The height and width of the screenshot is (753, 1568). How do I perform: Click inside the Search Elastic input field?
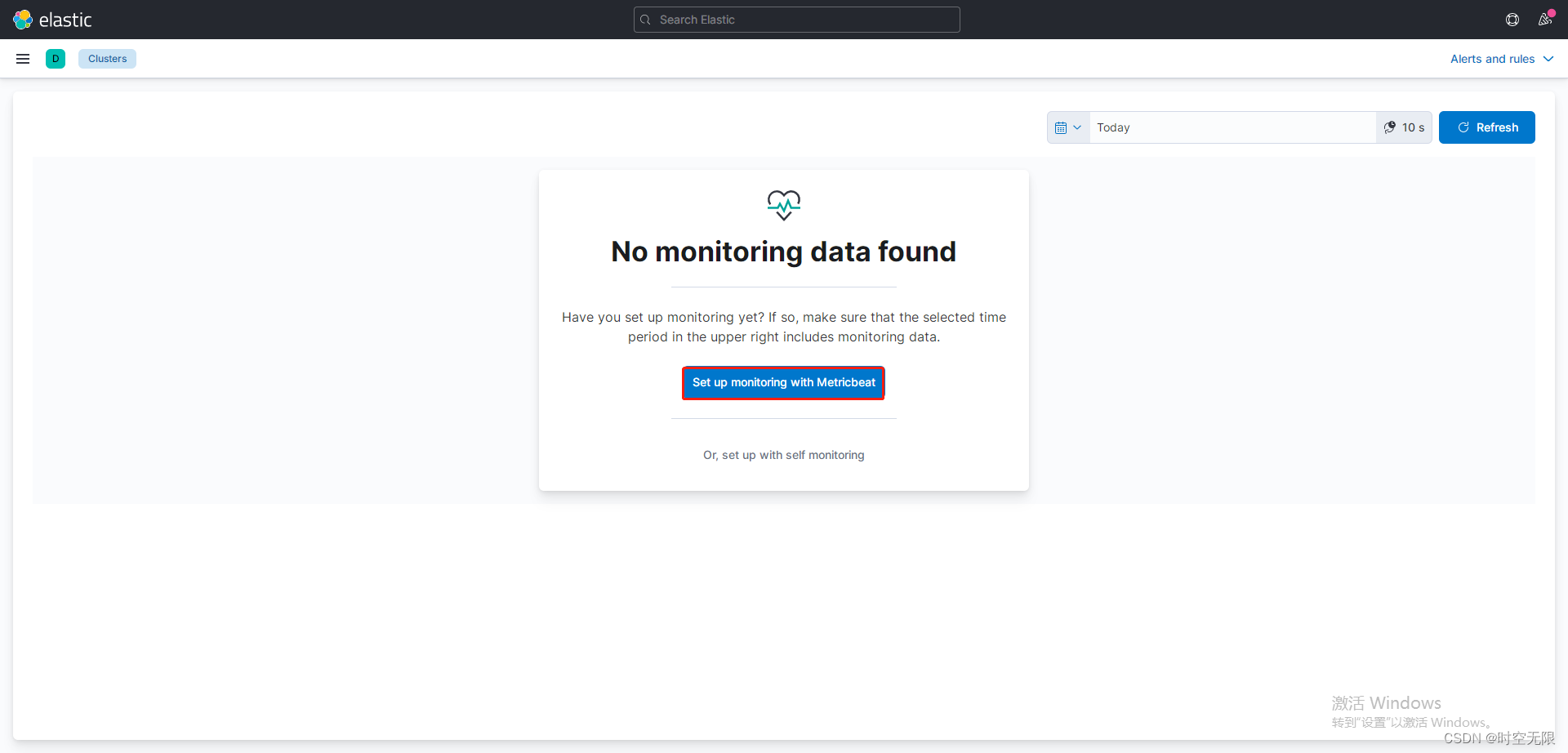(x=796, y=19)
